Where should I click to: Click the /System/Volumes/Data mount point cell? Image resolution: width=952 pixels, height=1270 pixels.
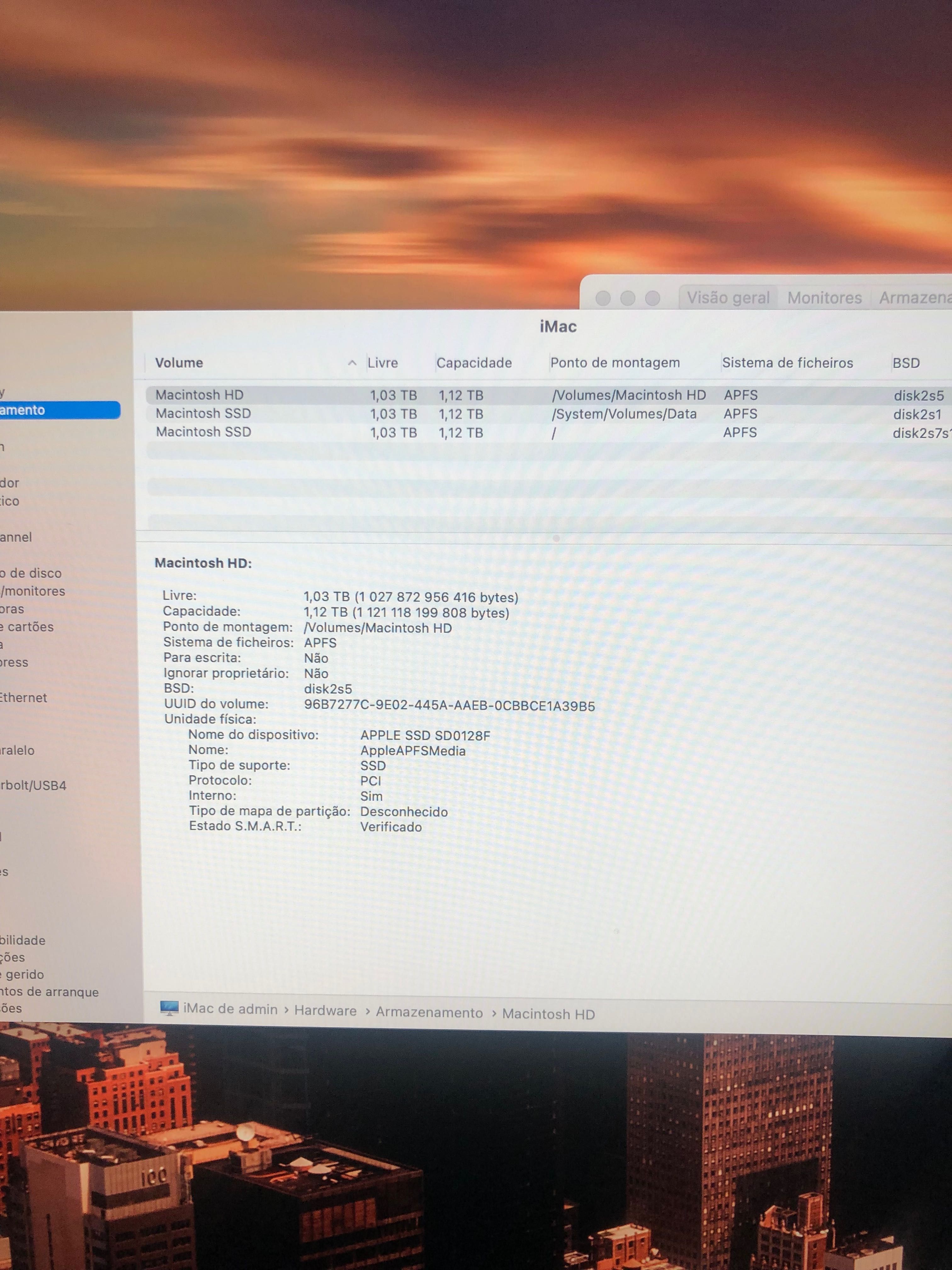pos(624,414)
